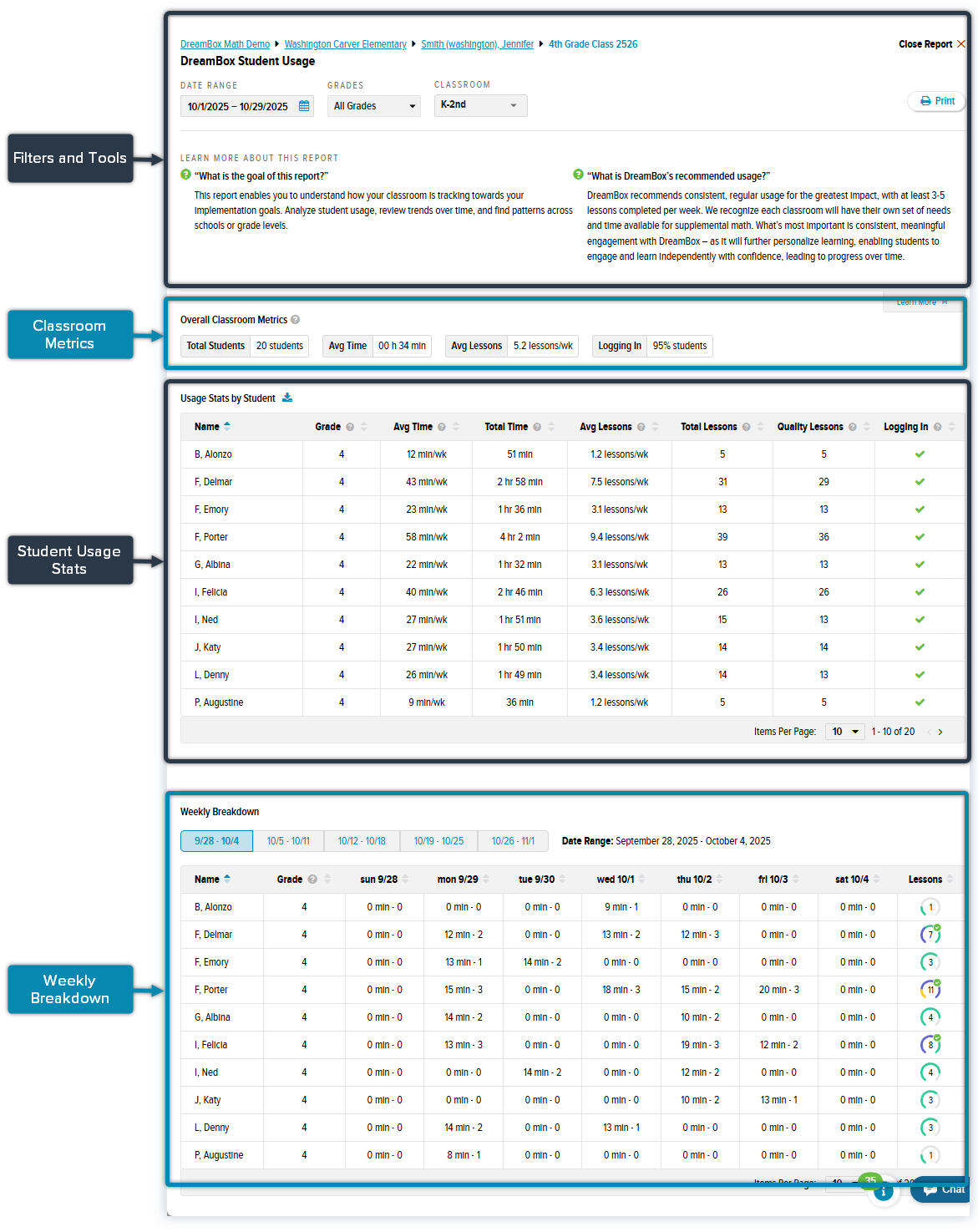Click B, Alonzo in Usage Stats table
978x1232 pixels.
(213, 454)
